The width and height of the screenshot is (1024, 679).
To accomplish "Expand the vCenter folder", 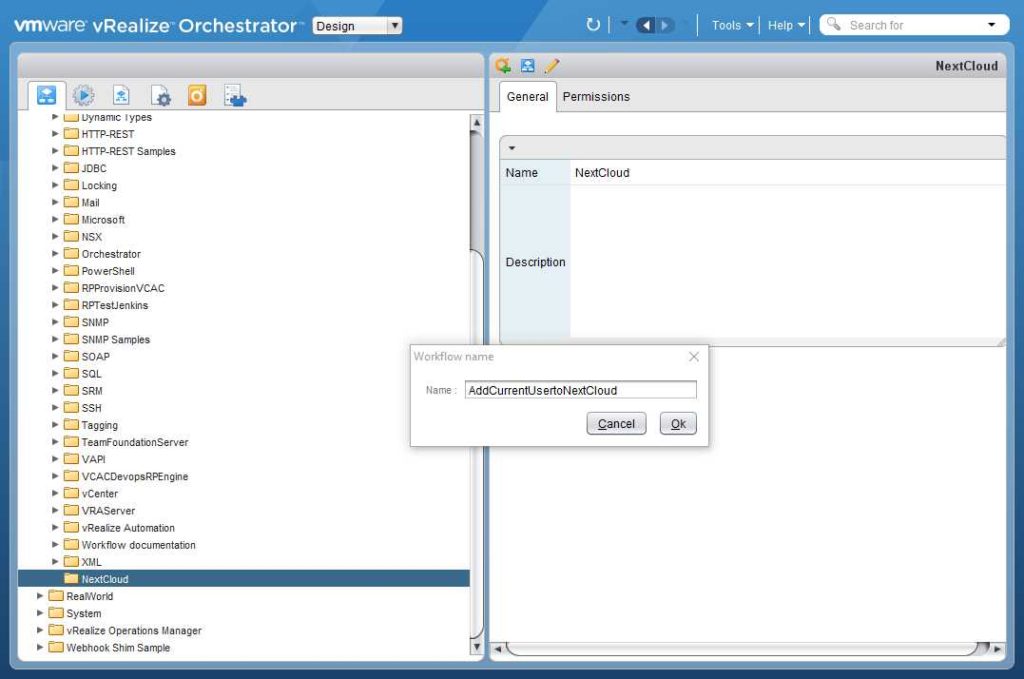I will pos(55,493).
